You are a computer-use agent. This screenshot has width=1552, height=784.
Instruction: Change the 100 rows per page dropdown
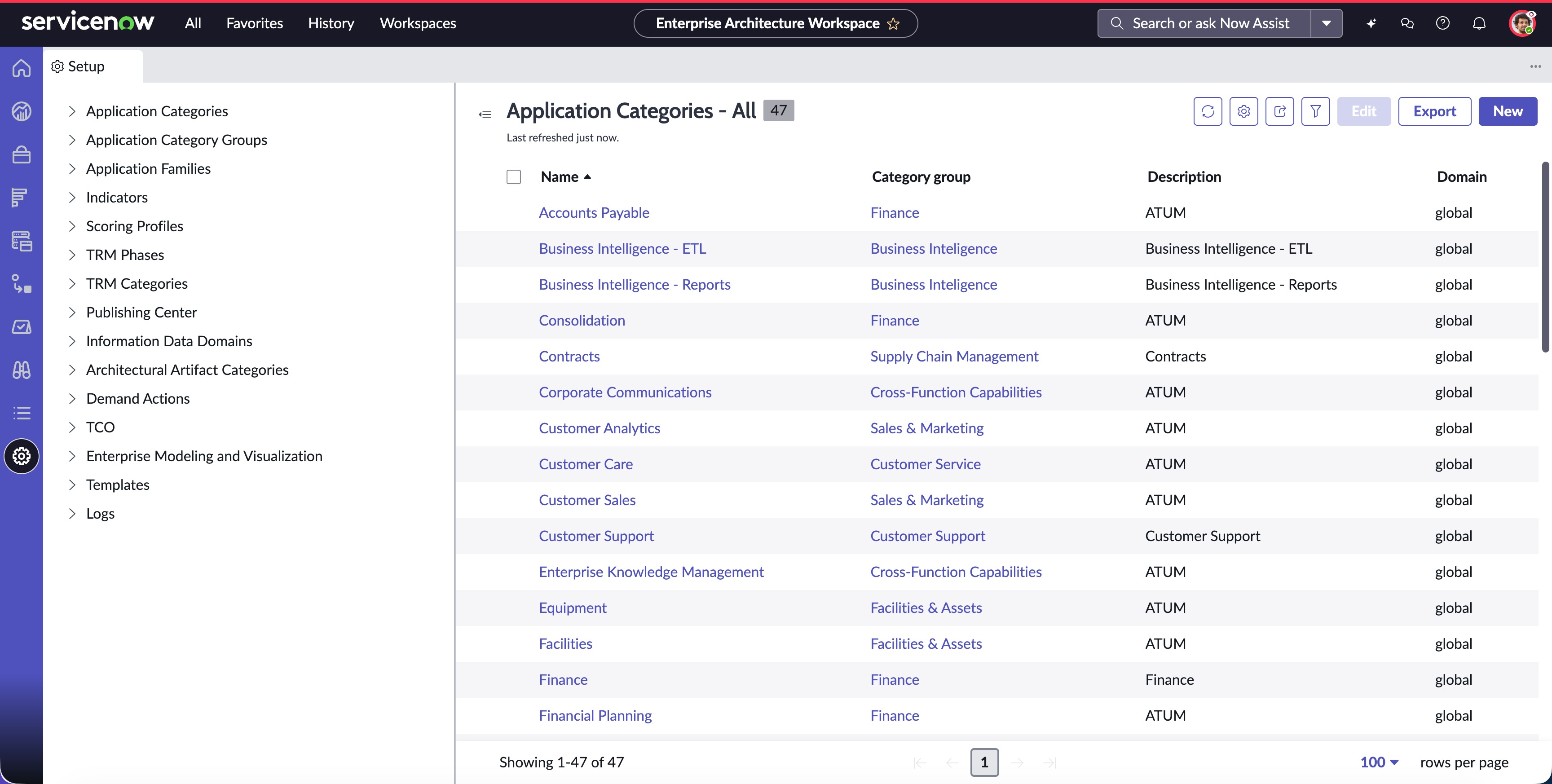tap(1379, 762)
